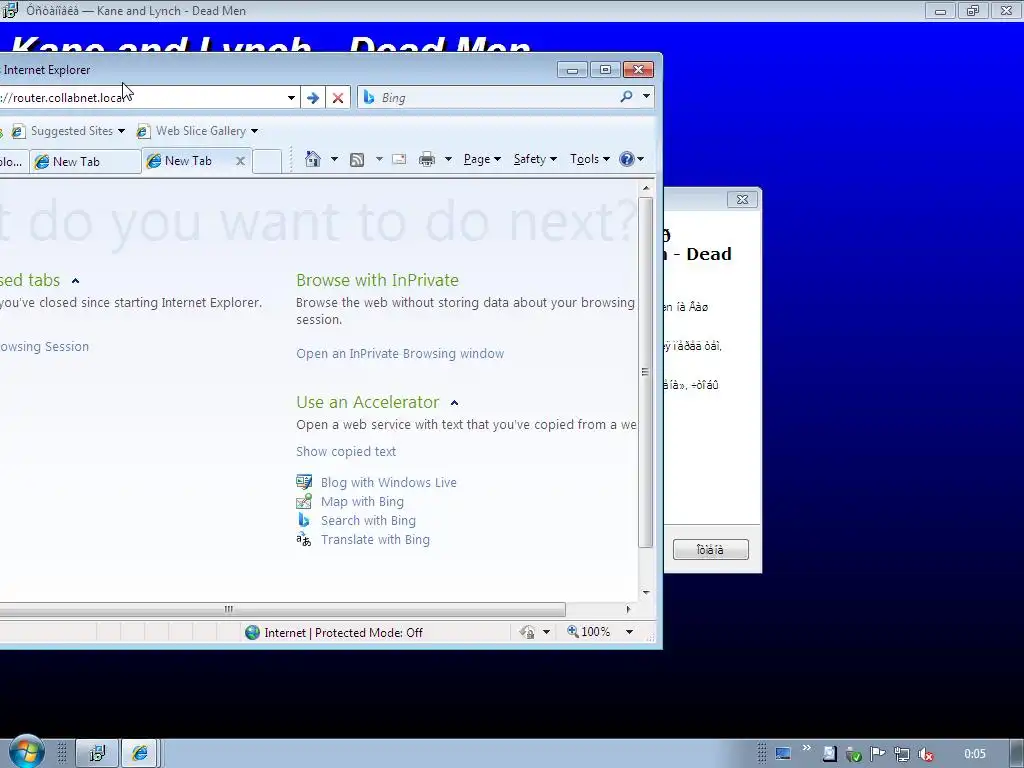
Task: Expand the Web Slice Gallery dropdown arrow
Action: tap(255, 131)
